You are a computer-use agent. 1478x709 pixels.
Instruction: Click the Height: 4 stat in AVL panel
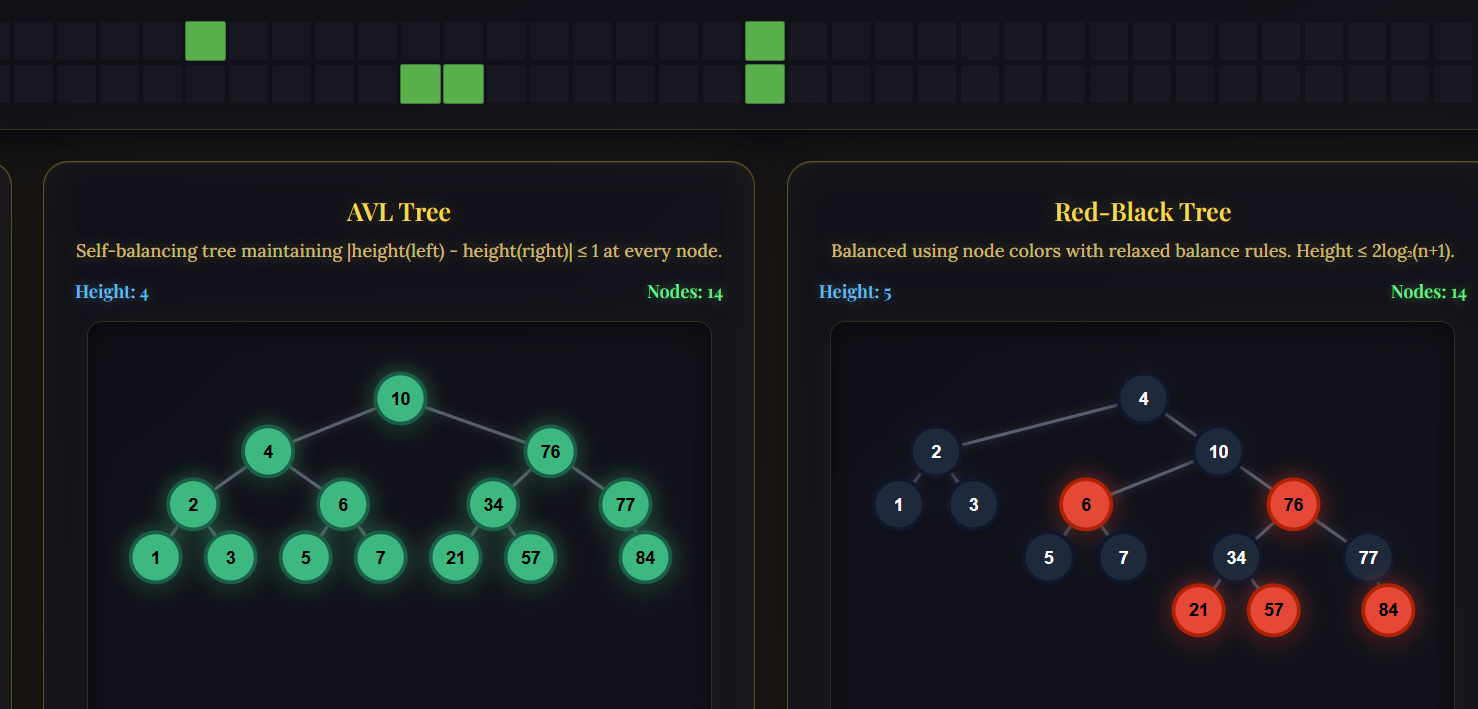(x=111, y=291)
